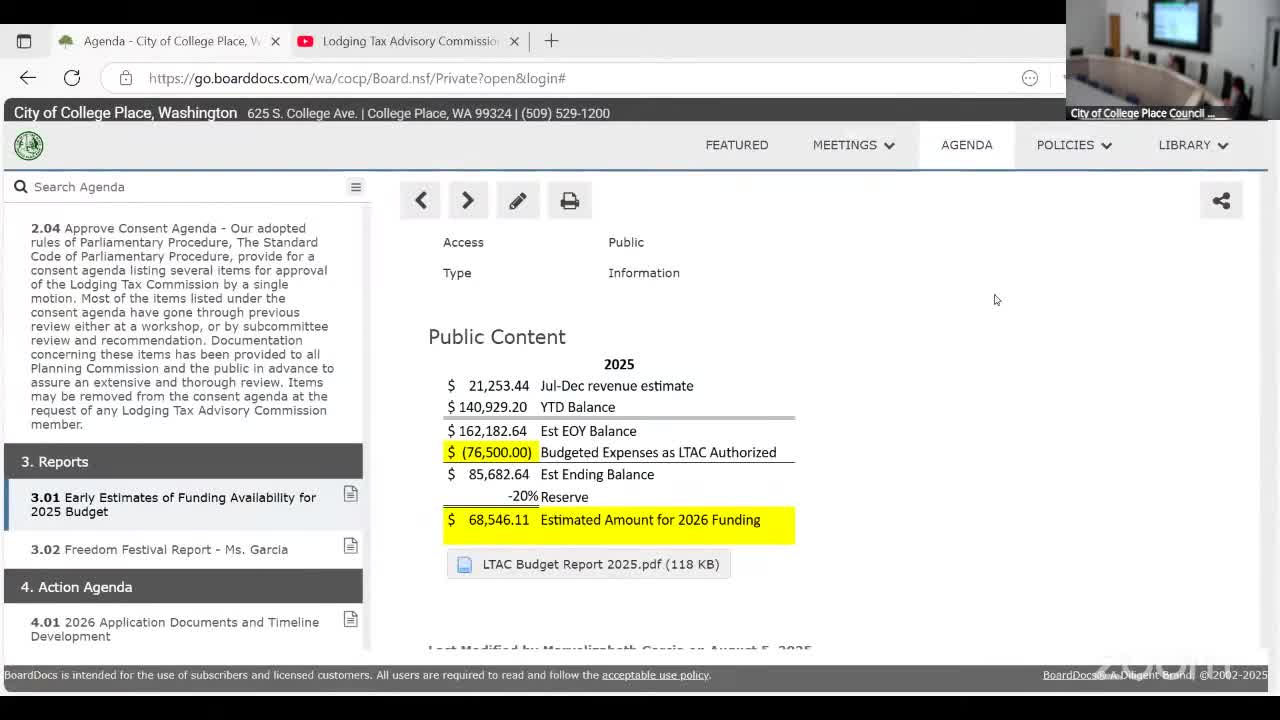Click the Search Agenda field
The image size is (1280, 720).
(x=180, y=187)
